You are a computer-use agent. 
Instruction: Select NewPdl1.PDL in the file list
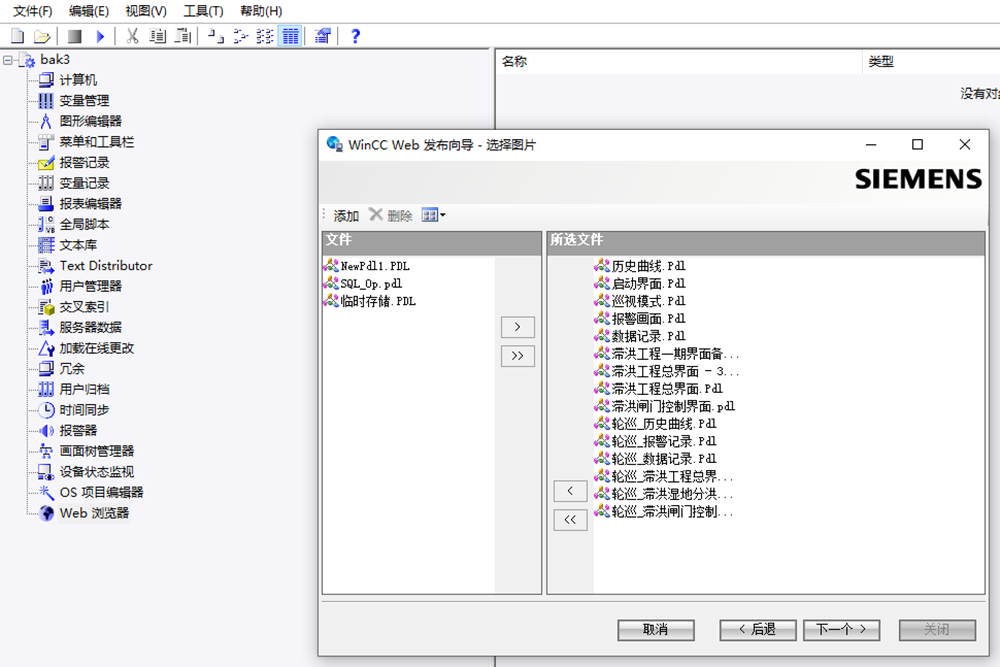(x=374, y=267)
